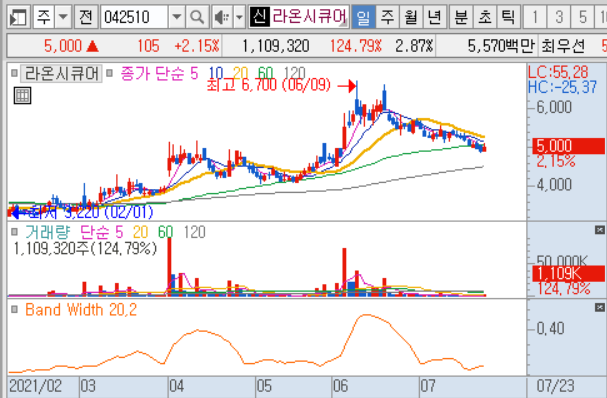Choose the 3 period button

tap(559, 17)
